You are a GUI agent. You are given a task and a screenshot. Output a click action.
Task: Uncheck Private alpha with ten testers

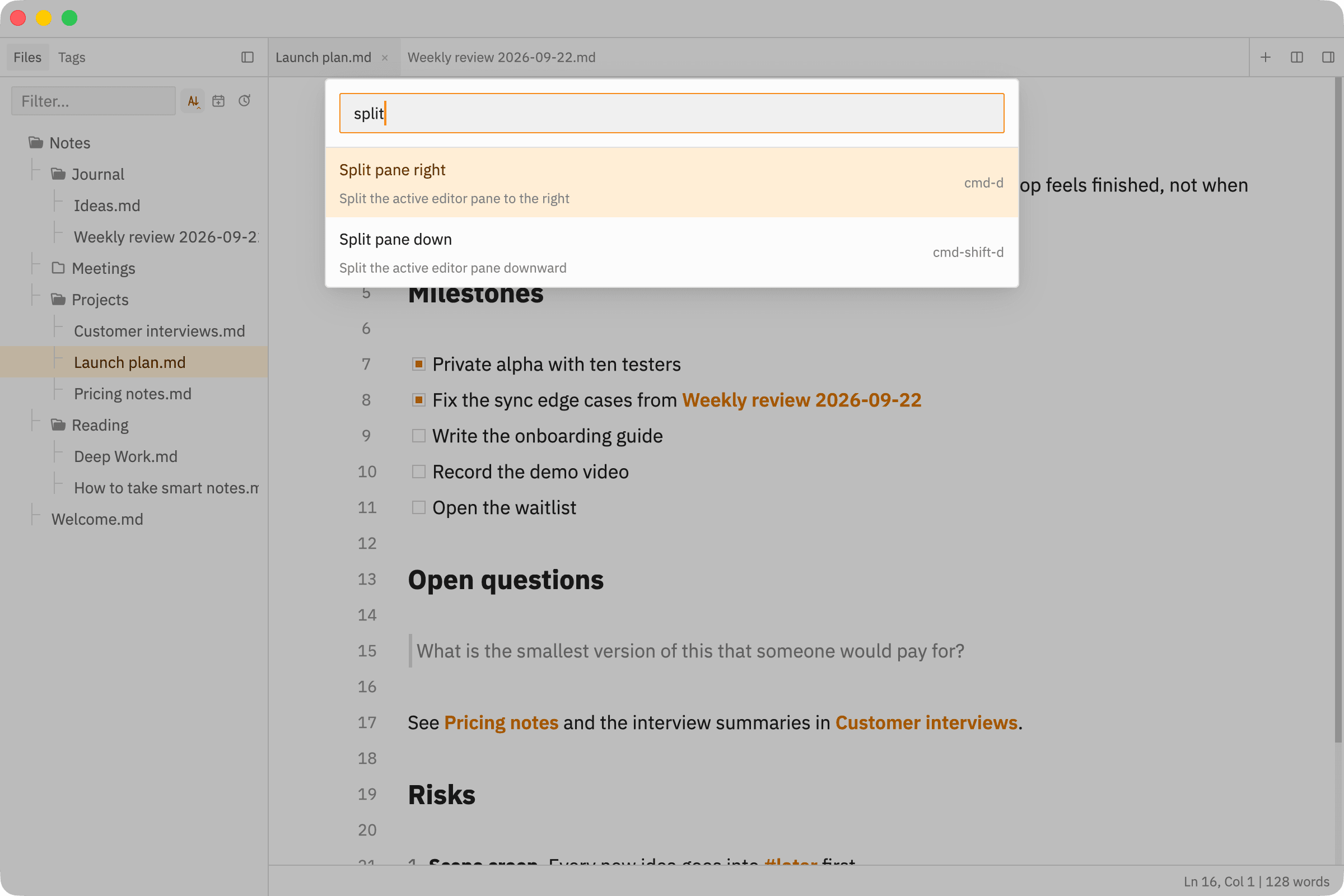click(419, 365)
